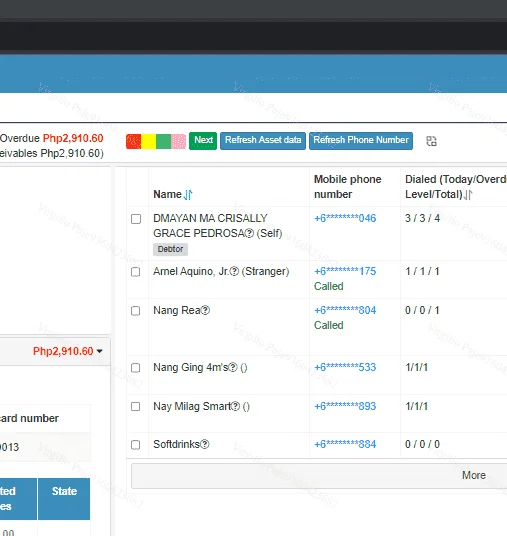Click Called status under number ending 175

(x=329, y=286)
